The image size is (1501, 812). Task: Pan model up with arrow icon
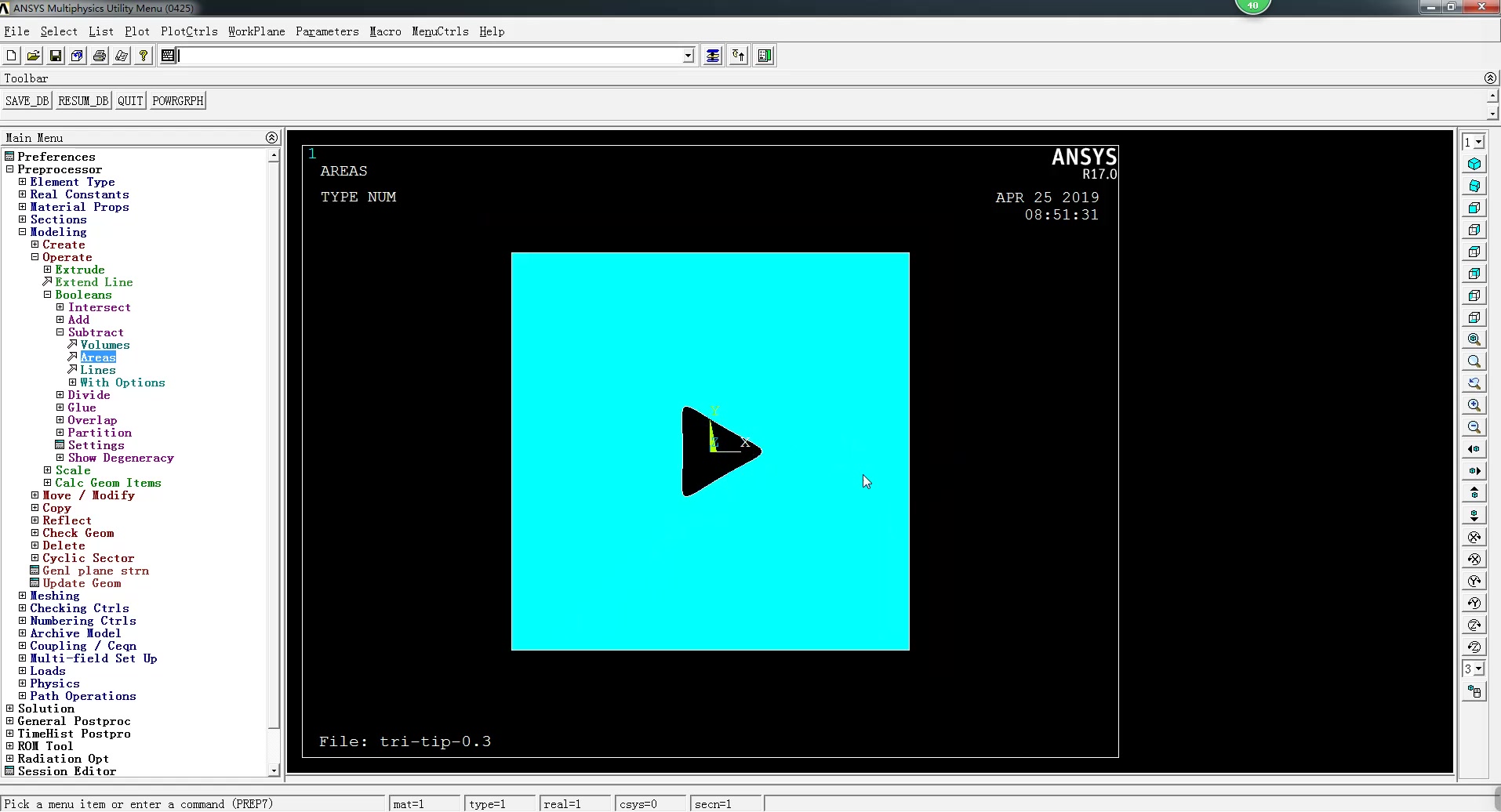[1474, 494]
